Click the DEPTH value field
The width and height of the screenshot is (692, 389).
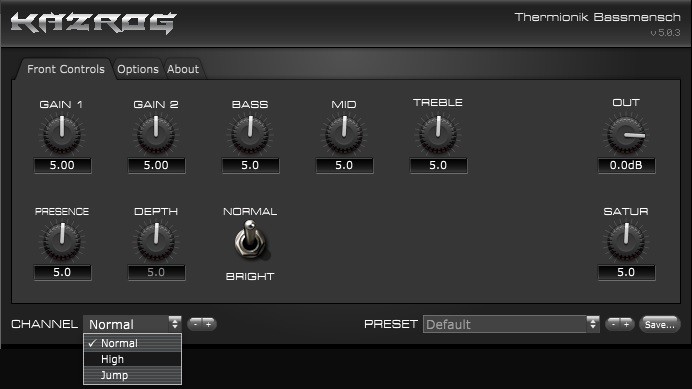coord(156,272)
